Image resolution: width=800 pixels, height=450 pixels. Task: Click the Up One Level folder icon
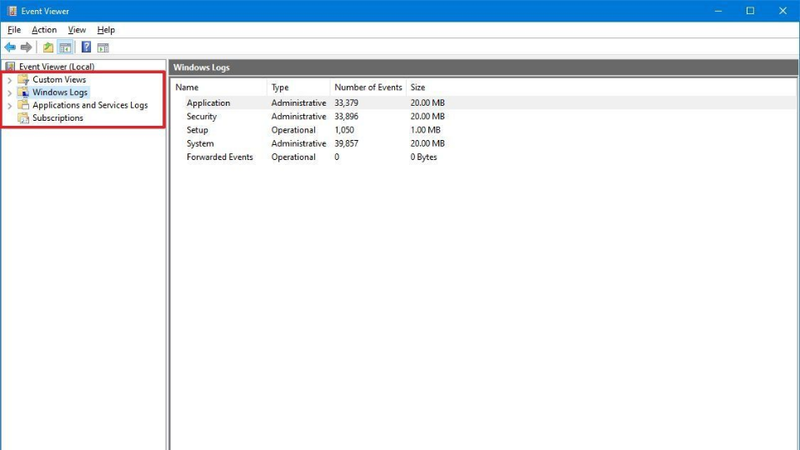point(48,47)
